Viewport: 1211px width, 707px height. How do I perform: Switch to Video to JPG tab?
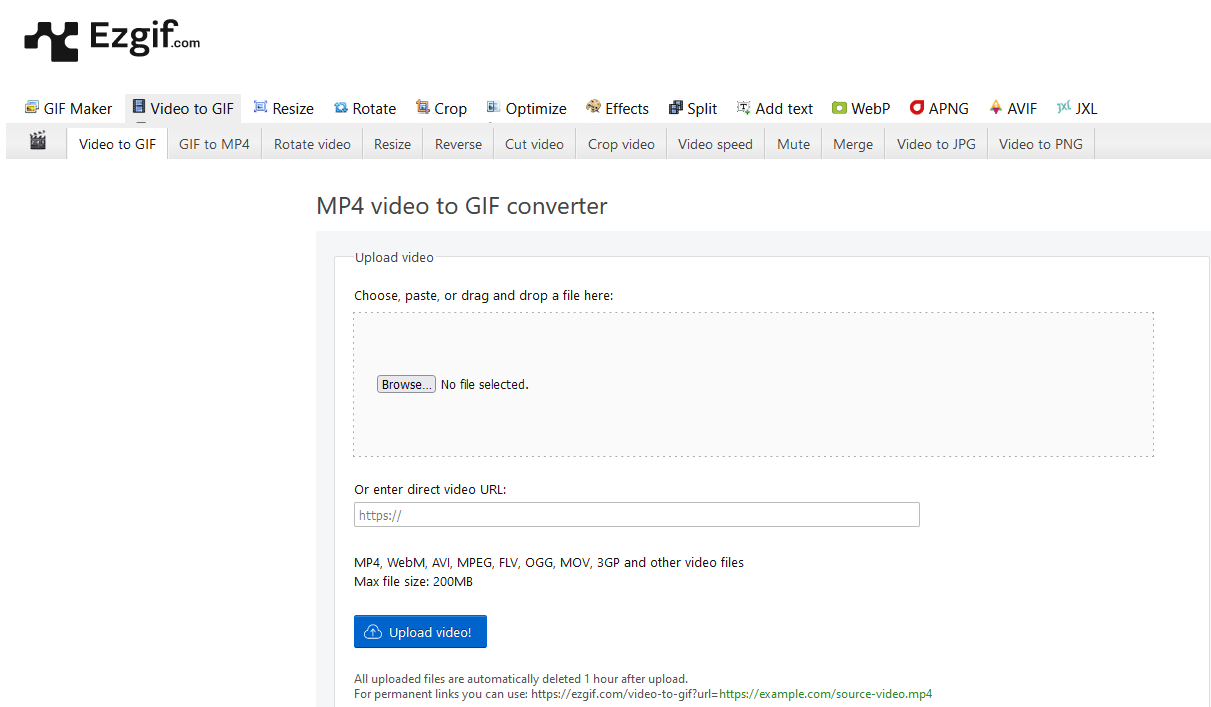936,144
